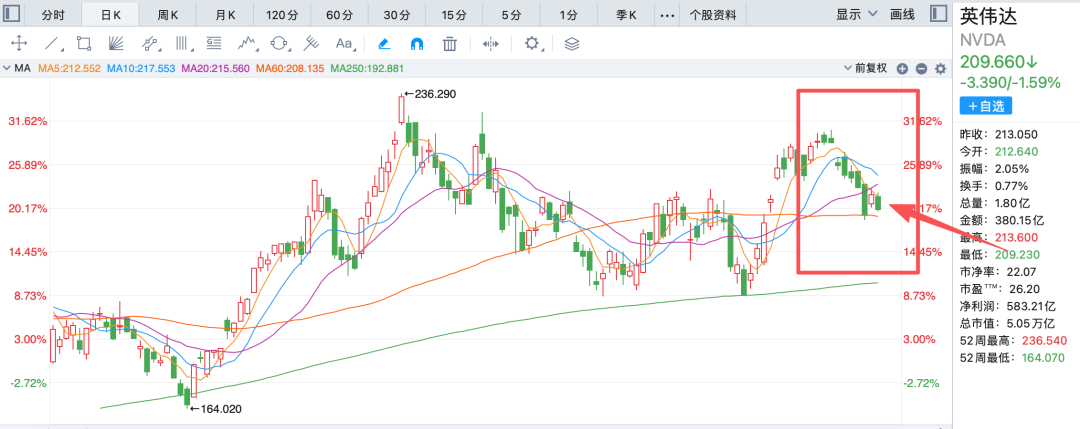This screenshot has height=429, width=1080.
Task: Open the 个股资料 stock info tab
Action: click(712, 14)
